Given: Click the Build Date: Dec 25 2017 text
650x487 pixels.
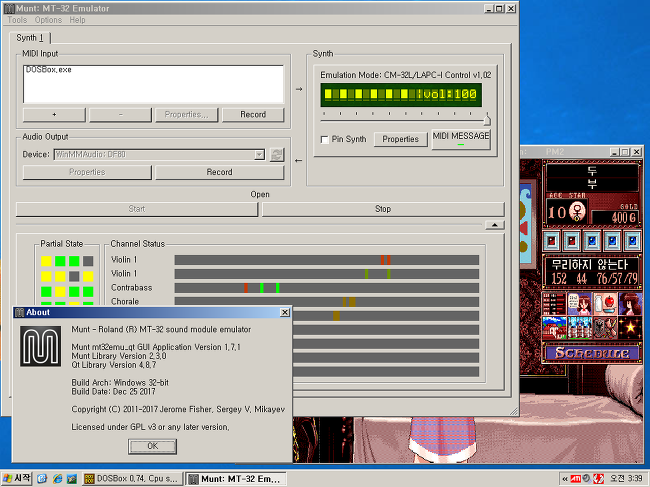Looking at the screenshot, I should 113,391.
